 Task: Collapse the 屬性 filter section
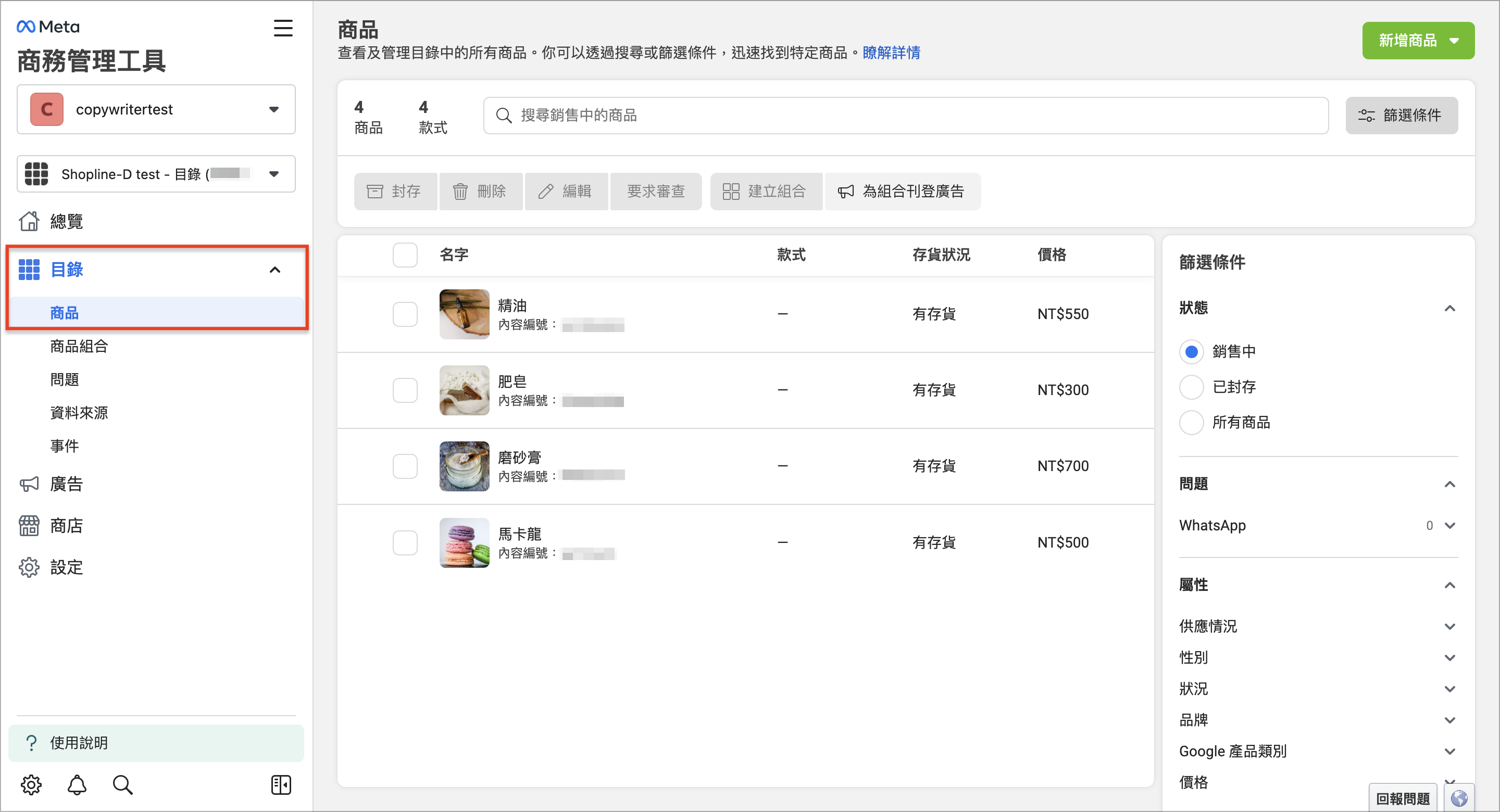coord(1450,585)
